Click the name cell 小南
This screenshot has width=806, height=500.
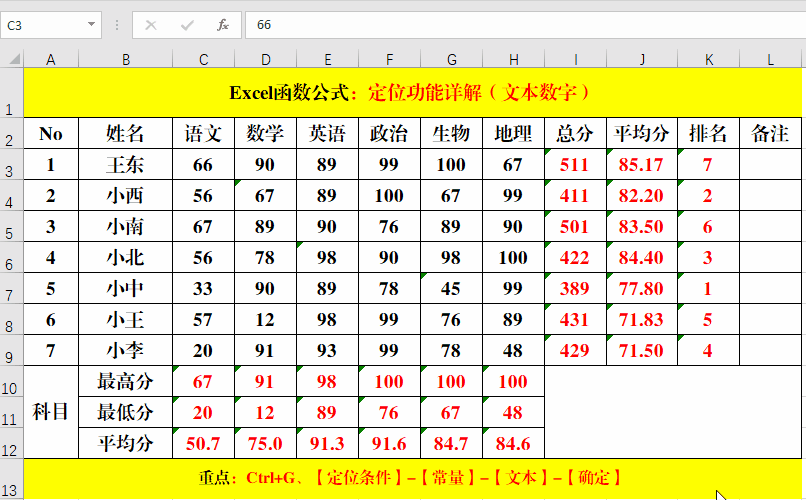pos(125,227)
